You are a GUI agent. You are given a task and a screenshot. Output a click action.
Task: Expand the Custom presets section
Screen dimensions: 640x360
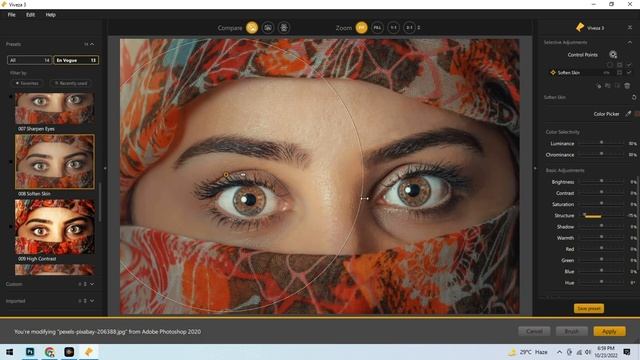(92, 284)
